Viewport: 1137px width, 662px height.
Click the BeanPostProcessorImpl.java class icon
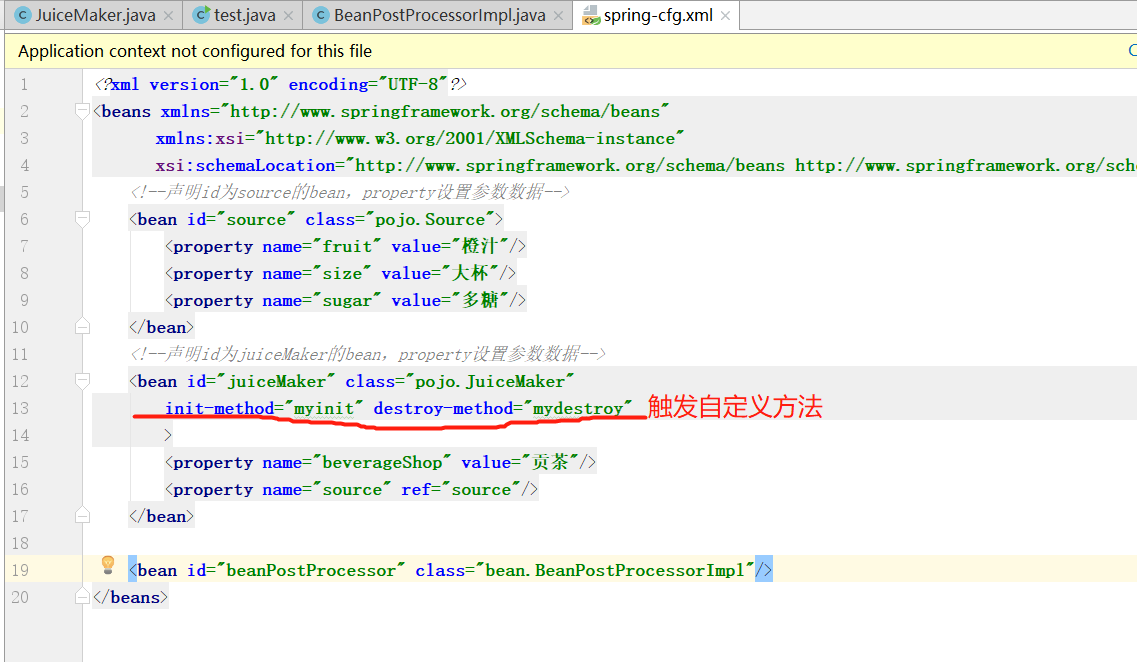[321, 15]
